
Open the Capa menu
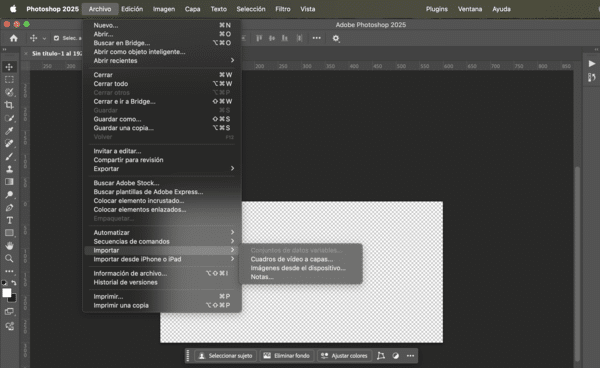[192, 9]
